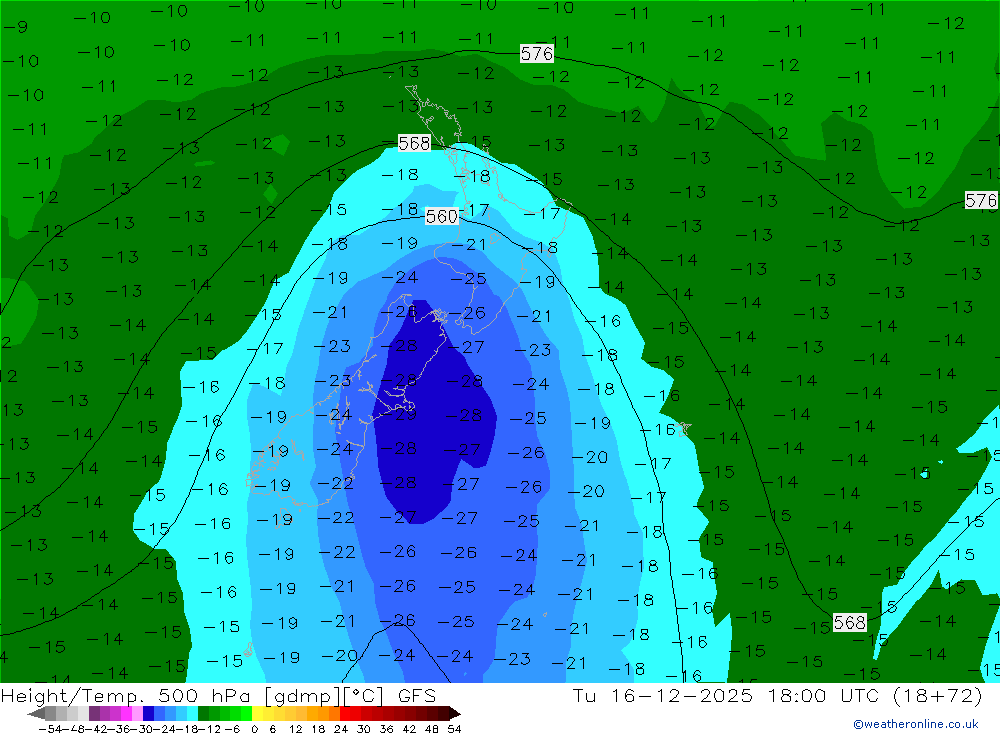Select the light pink legend swatch

click(137, 713)
